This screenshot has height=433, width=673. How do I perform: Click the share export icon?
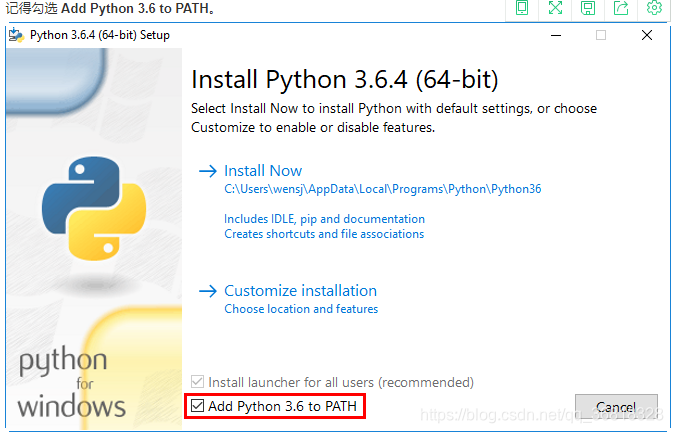click(621, 8)
